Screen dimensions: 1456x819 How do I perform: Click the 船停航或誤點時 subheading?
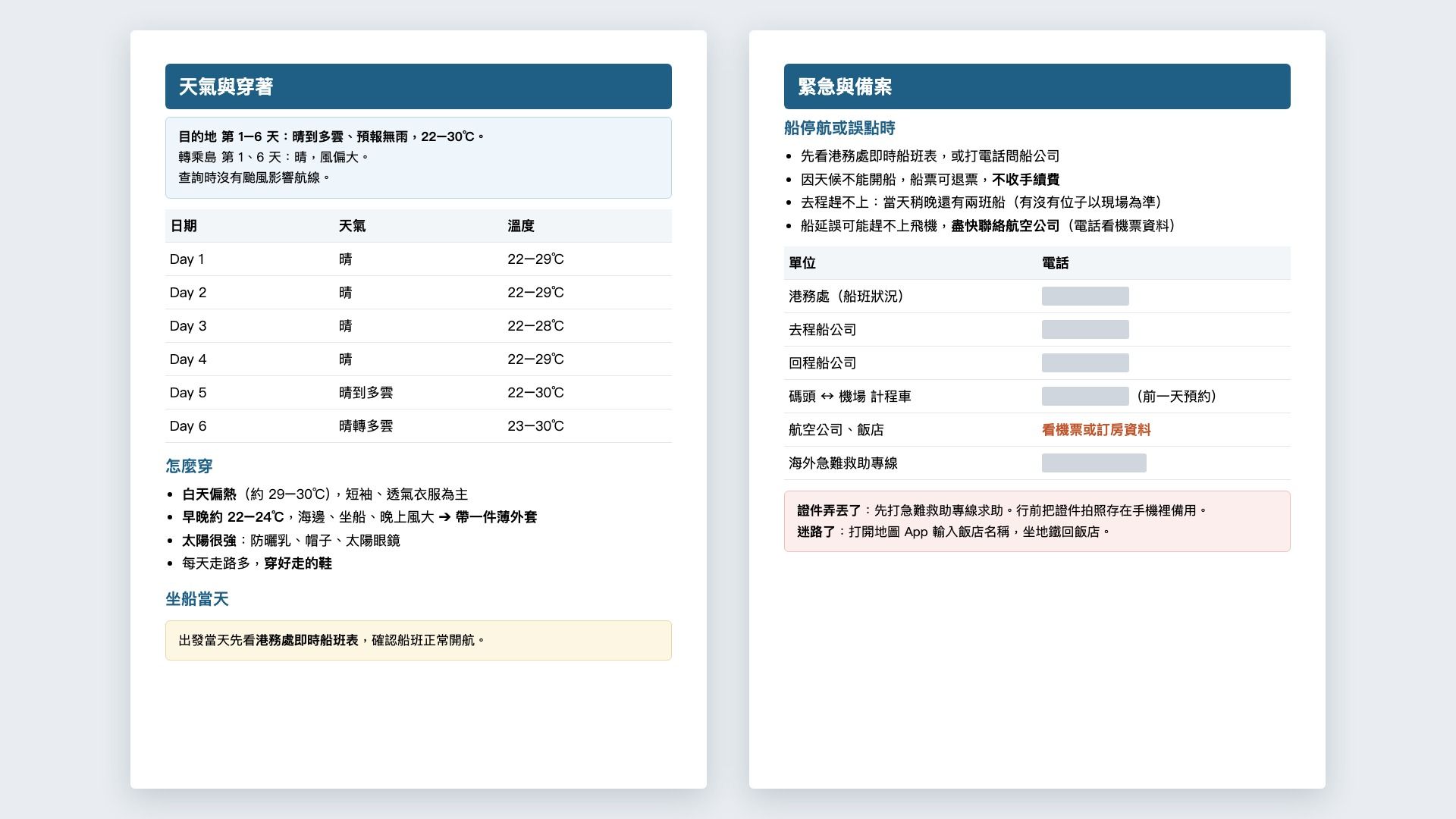[839, 128]
